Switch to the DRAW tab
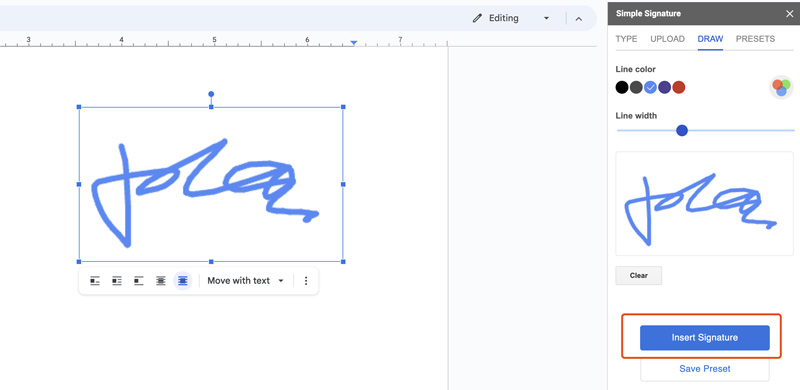 point(710,39)
